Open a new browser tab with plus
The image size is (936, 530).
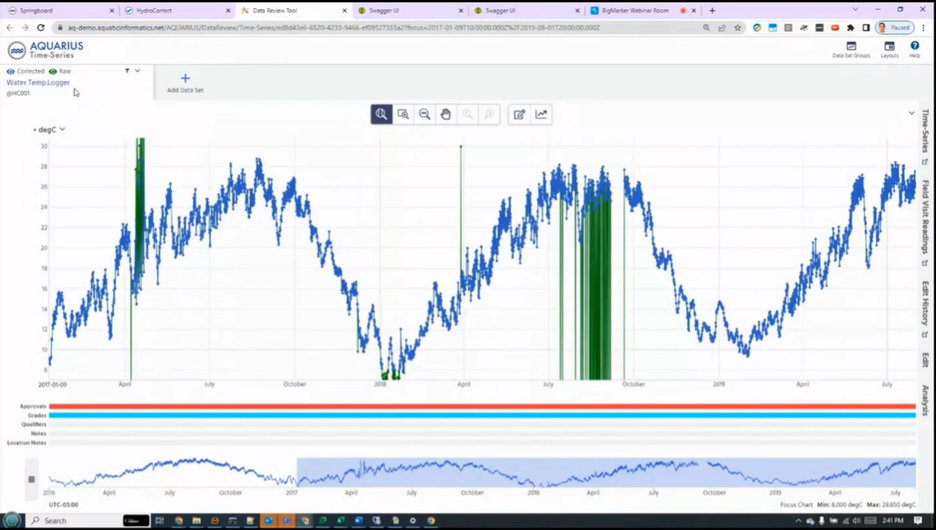point(712,10)
